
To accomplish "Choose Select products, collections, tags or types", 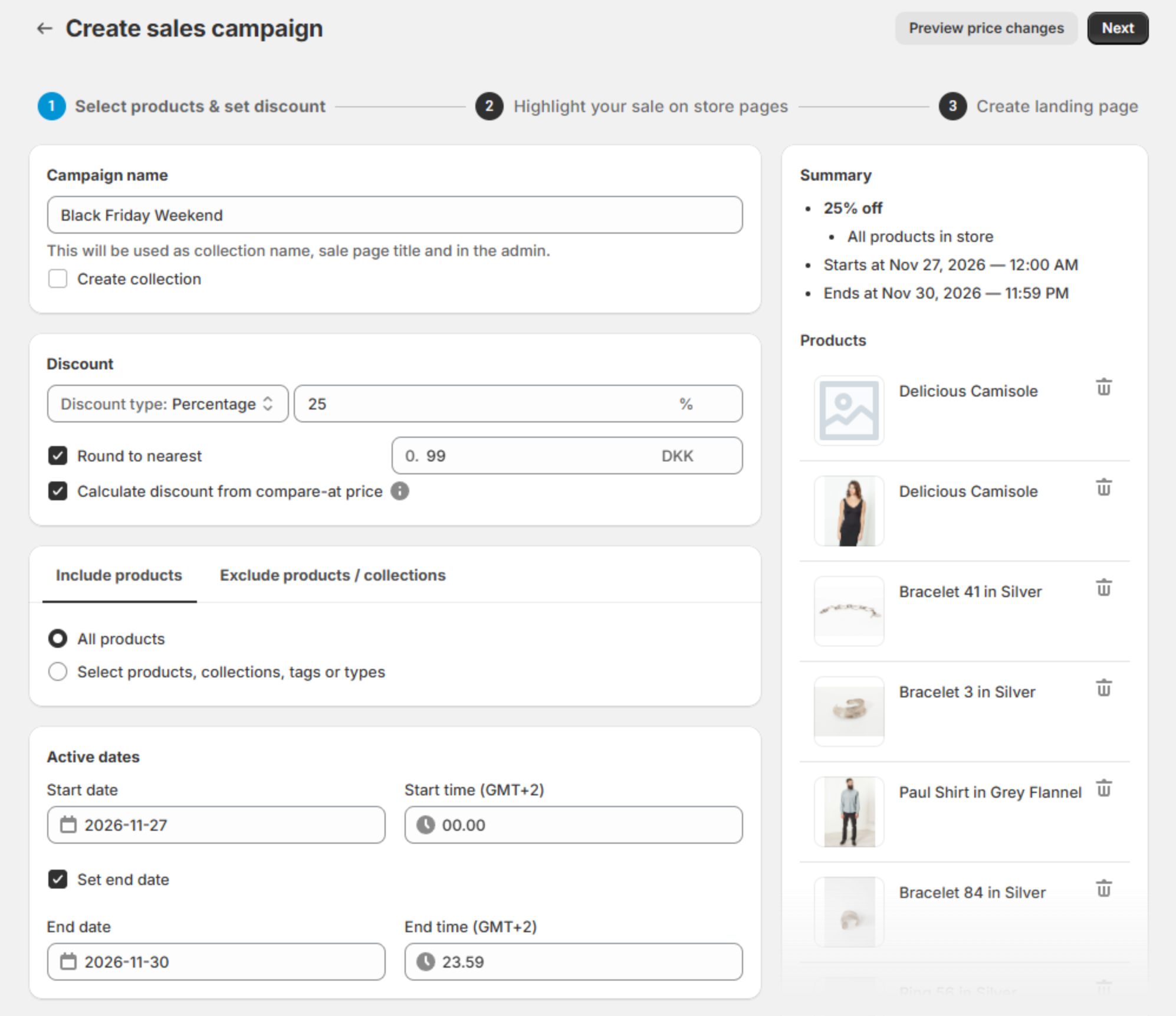I will pyautogui.click(x=58, y=671).
